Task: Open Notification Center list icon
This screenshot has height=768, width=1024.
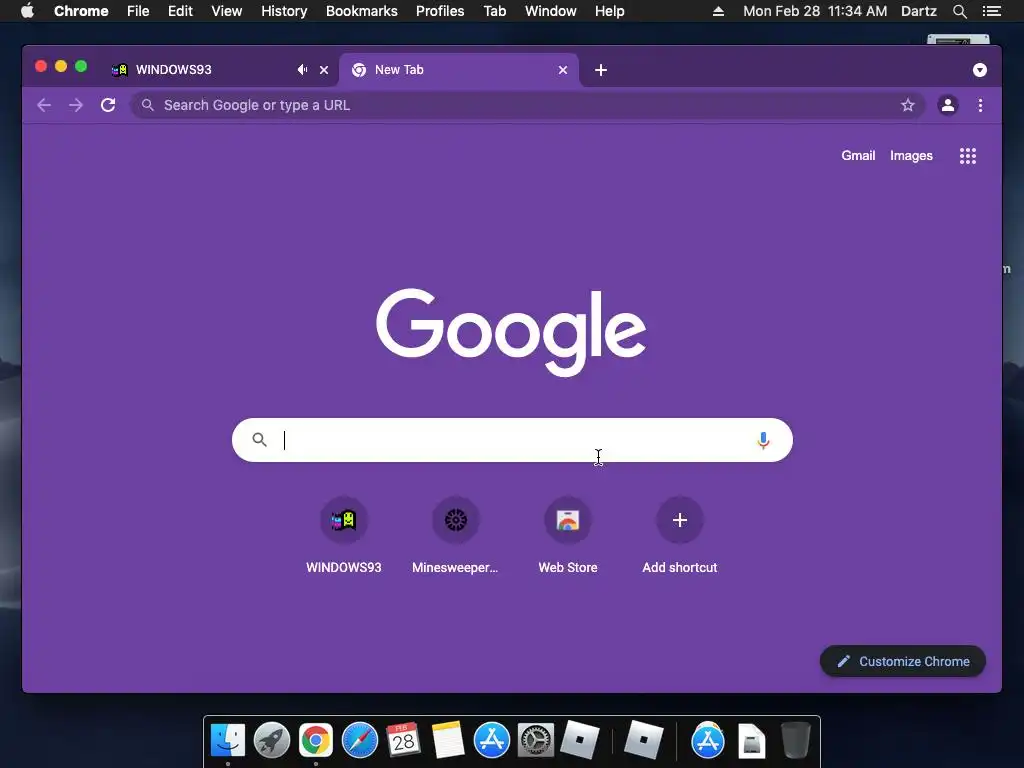Action: [x=992, y=11]
